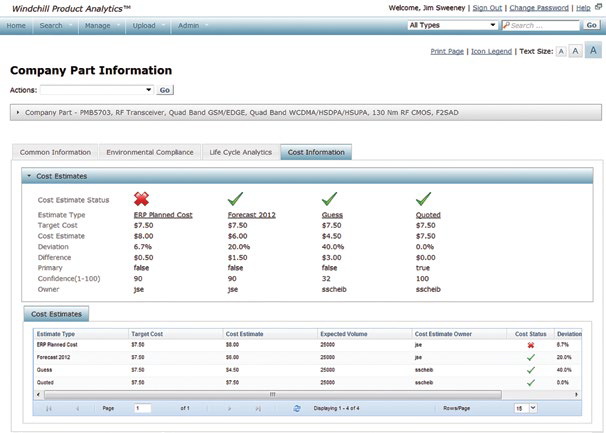Click the green checkmark above the Quoted link
This screenshot has height=433, width=606.
[x=423, y=199]
